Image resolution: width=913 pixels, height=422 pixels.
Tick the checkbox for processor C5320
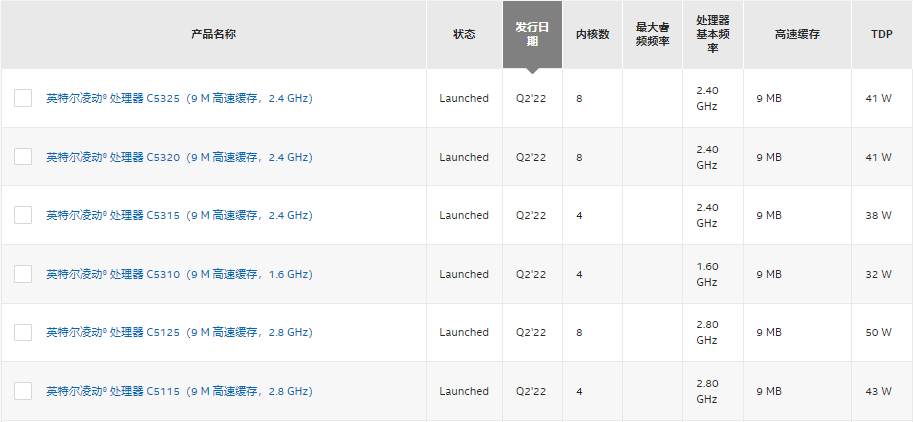coord(23,157)
